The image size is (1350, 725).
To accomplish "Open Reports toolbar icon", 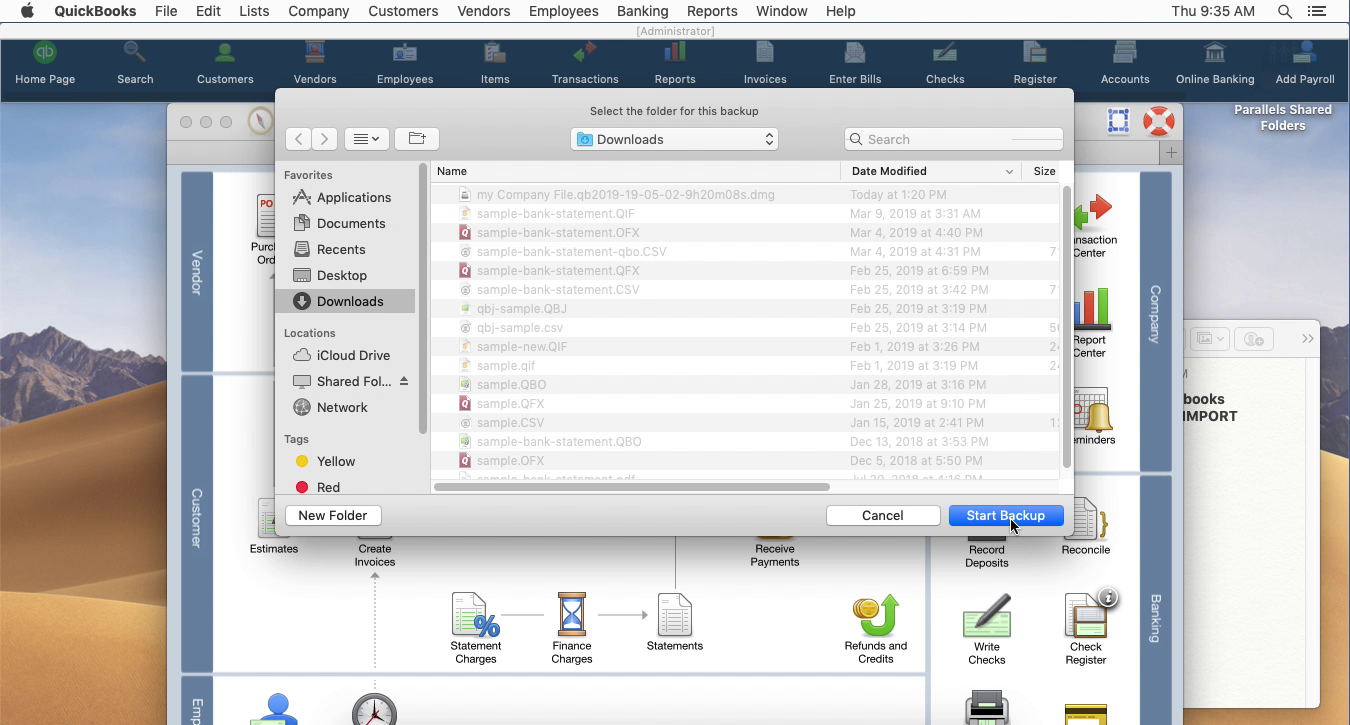I will (675, 63).
